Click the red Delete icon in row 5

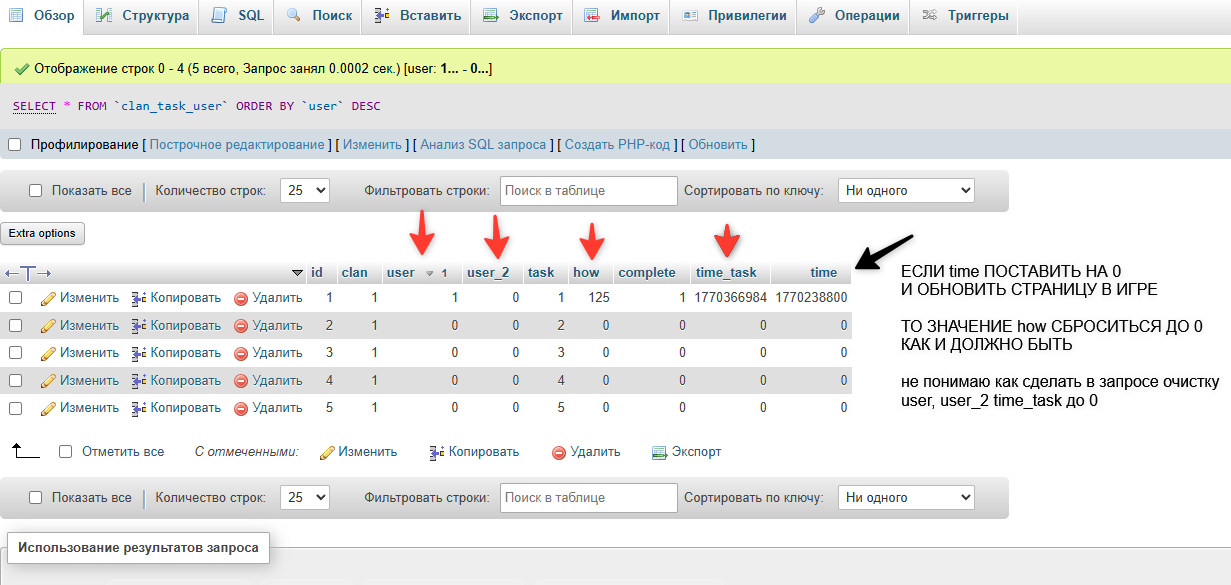tap(240, 408)
